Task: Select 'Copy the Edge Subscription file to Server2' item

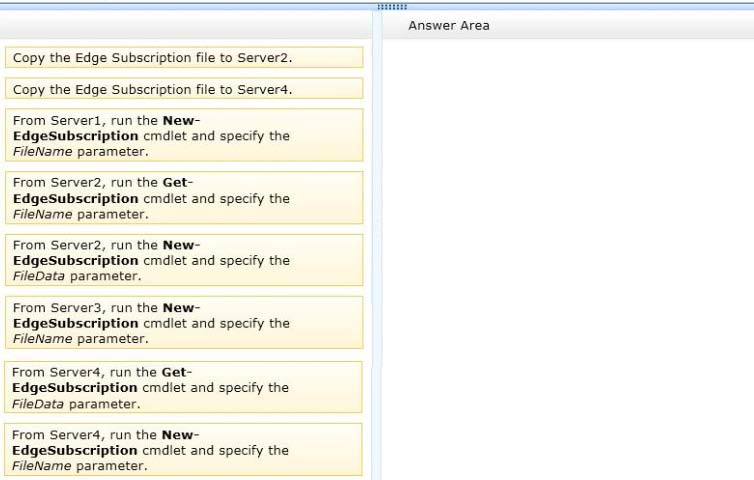Action: (x=184, y=58)
